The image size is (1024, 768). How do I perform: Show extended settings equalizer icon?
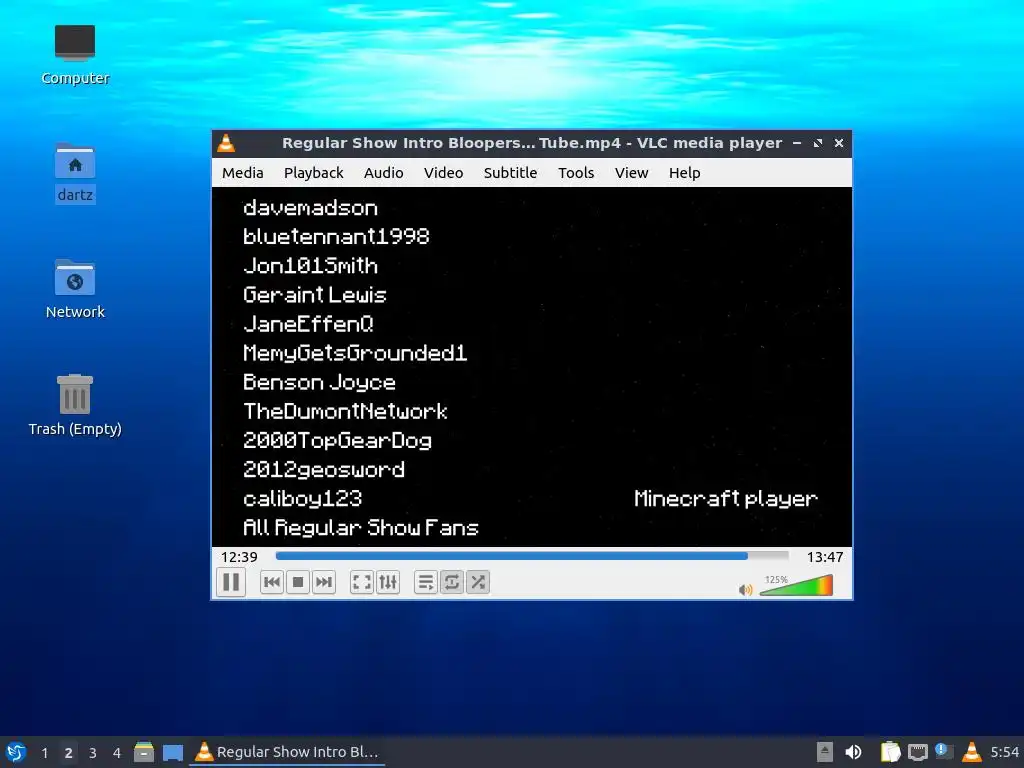coord(388,582)
